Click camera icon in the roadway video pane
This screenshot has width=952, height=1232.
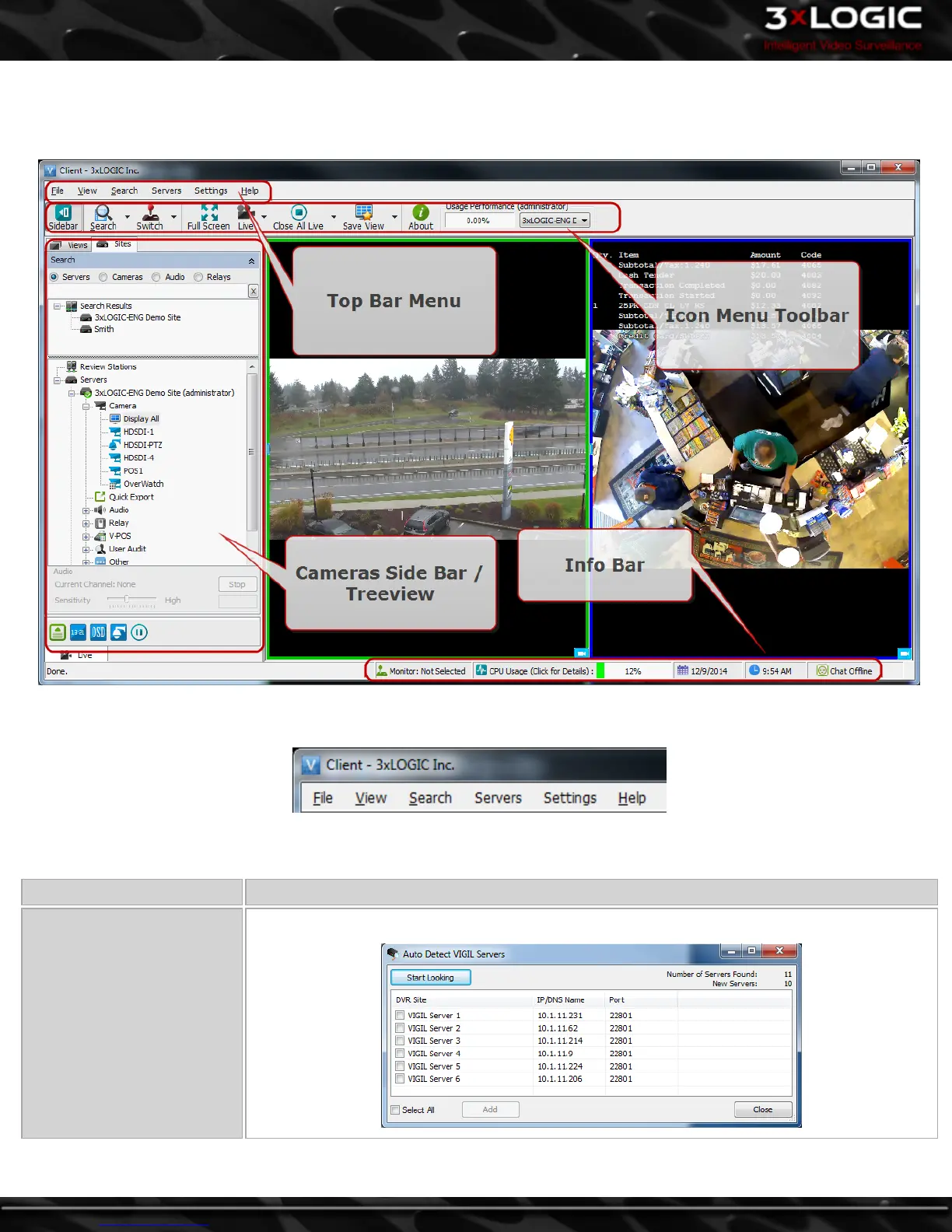click(x=580, y=653)
